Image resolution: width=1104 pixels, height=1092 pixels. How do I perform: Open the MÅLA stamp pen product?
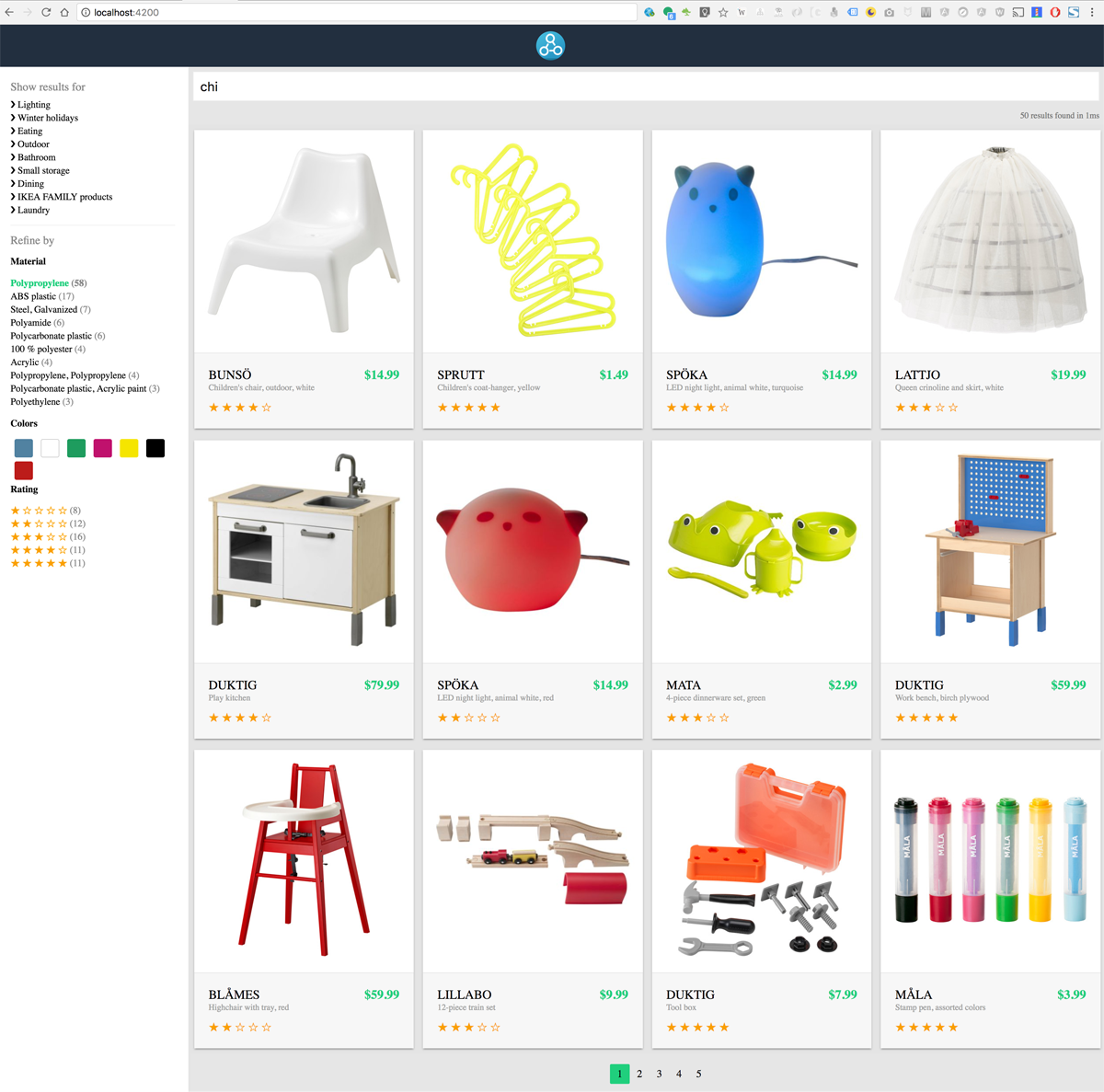[990, 899]
